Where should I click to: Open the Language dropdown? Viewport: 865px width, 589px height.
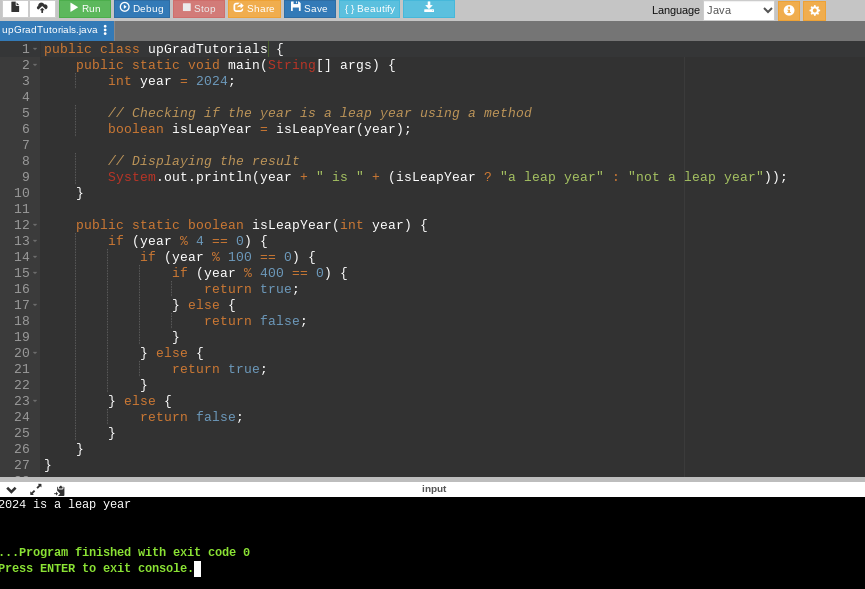pos(740,10)
